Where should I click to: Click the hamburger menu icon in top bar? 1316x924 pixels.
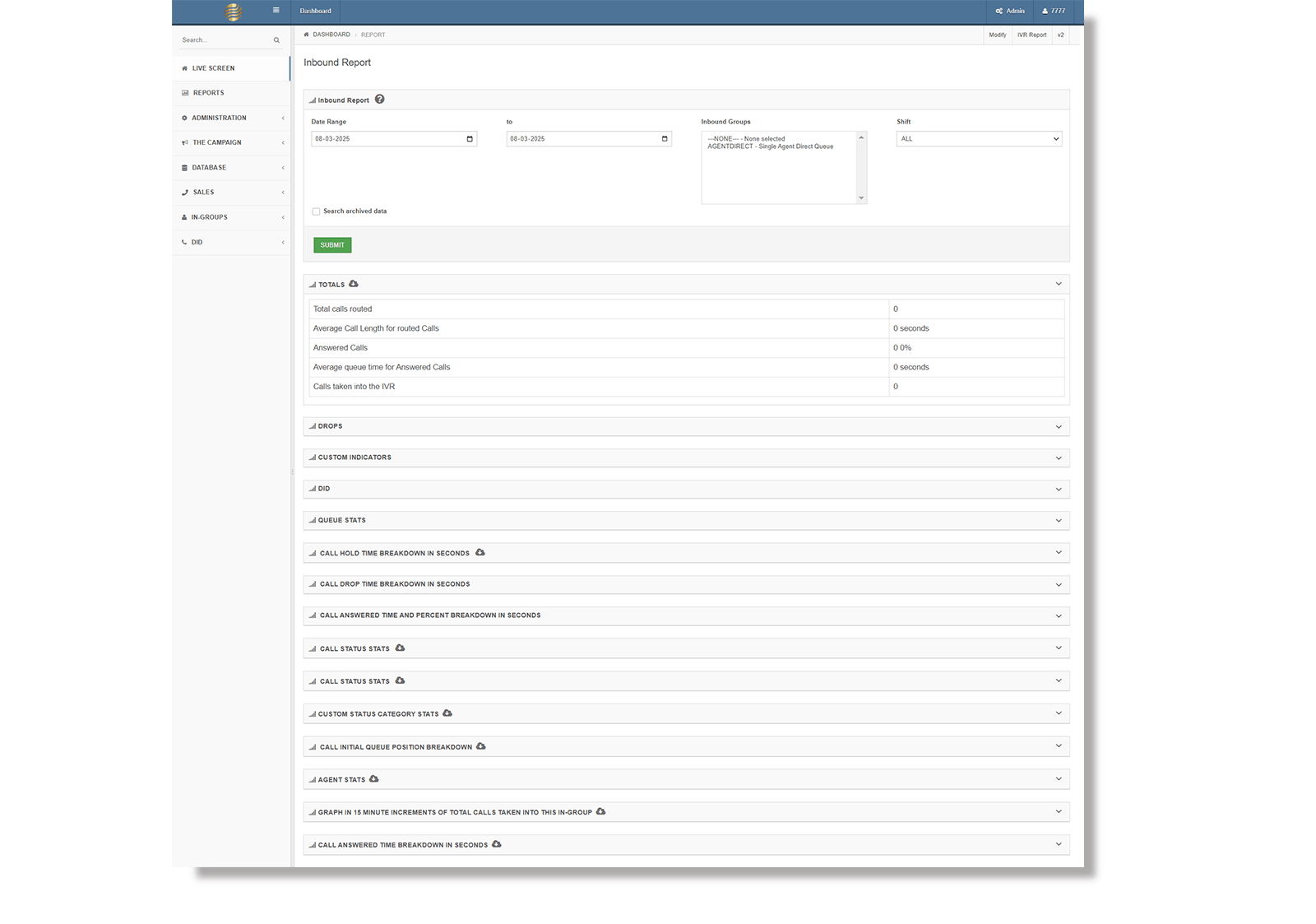tap(276, 11)
